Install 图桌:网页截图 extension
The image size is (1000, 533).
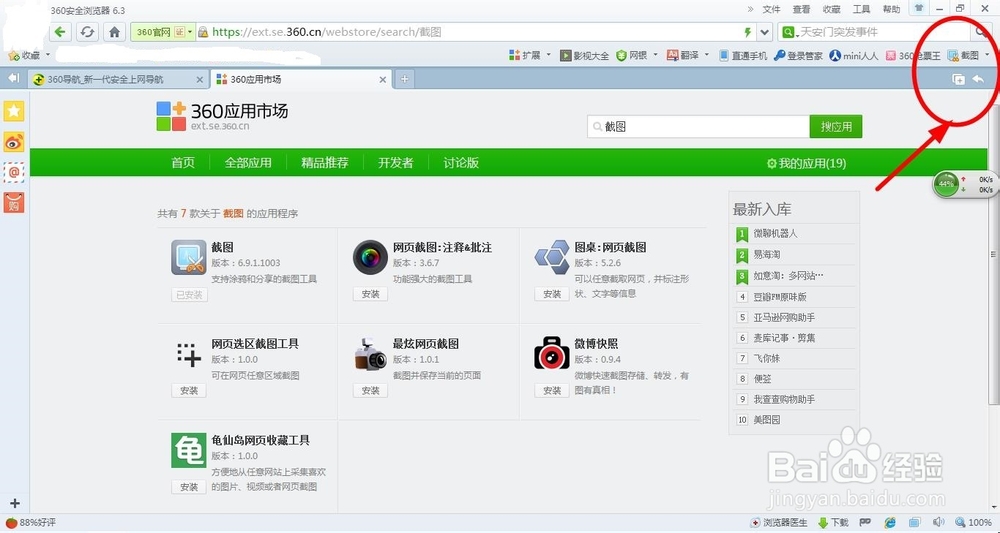click(552, 294)
